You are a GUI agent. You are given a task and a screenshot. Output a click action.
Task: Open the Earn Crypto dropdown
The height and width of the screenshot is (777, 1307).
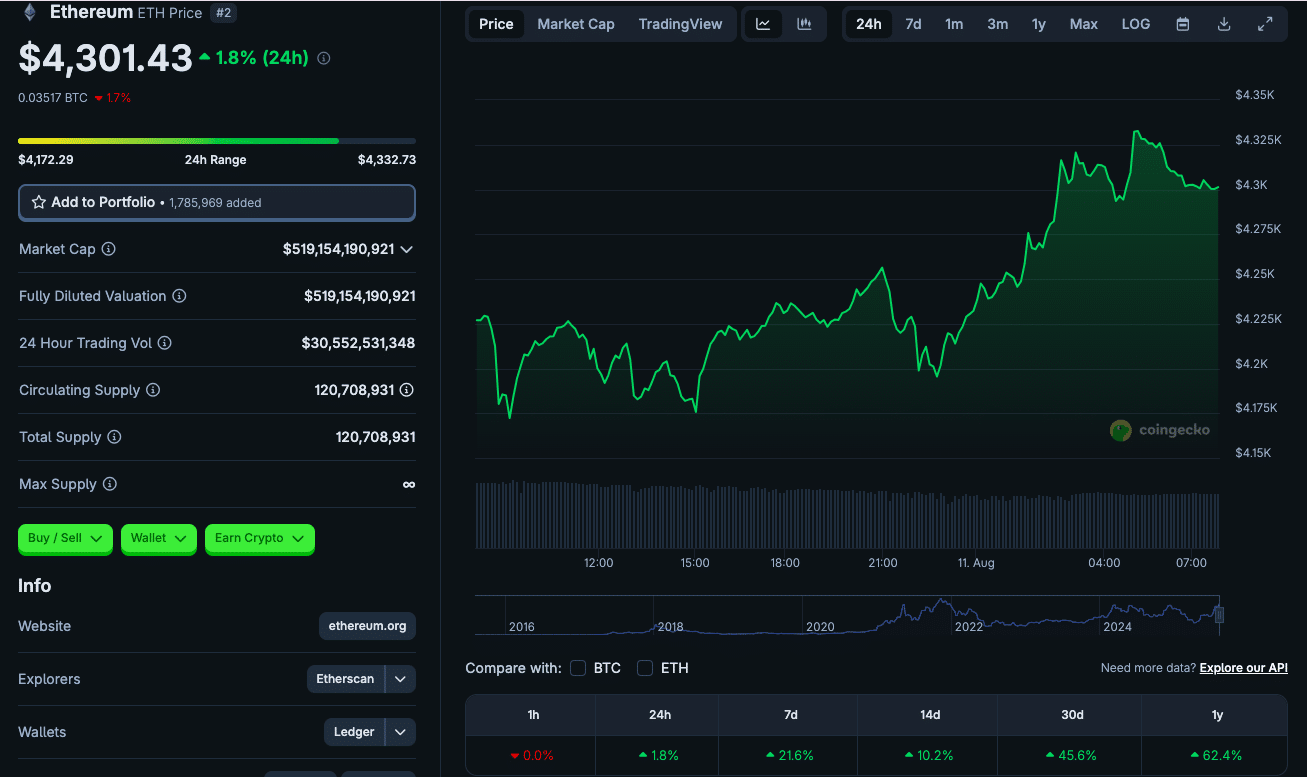point(260,538)
